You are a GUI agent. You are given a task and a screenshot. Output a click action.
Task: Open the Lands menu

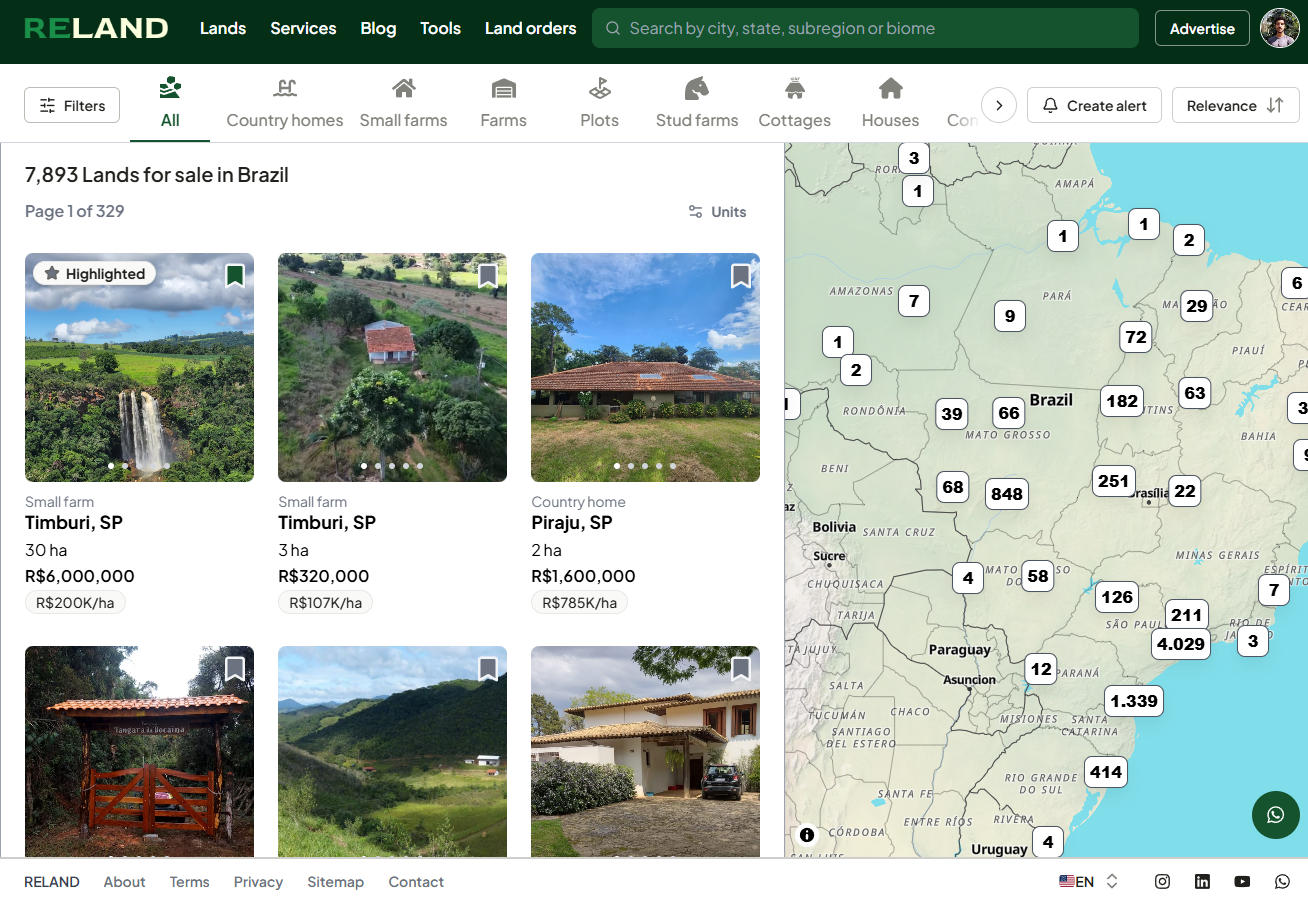223,28
